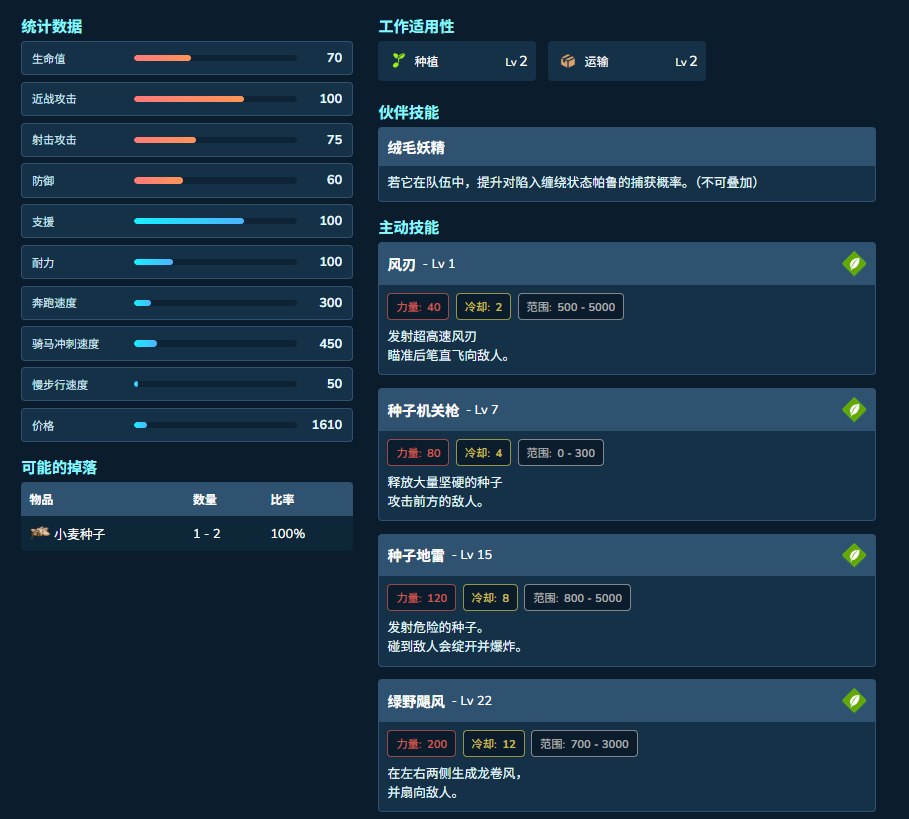Click the 绿野飓风 skill header
The image size is (909, 819).
627,701
